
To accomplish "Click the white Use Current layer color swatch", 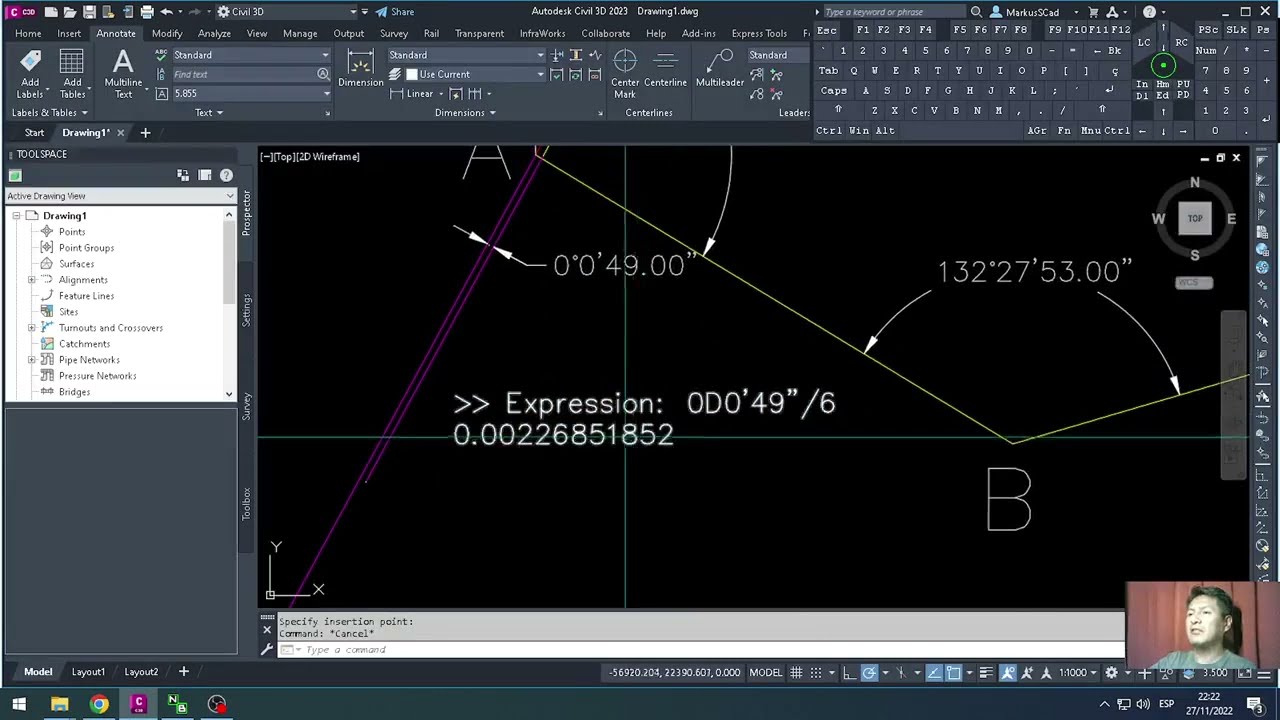I will click(x=411, y=75).
